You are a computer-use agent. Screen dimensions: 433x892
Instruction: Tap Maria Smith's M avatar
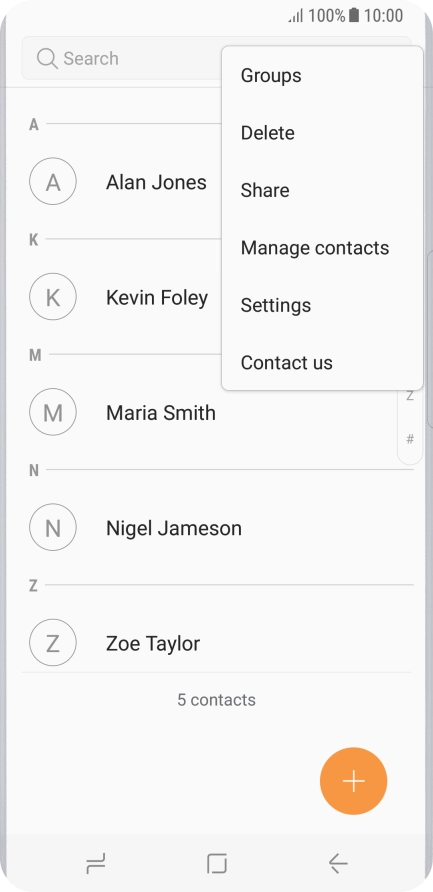coord(53,412)
